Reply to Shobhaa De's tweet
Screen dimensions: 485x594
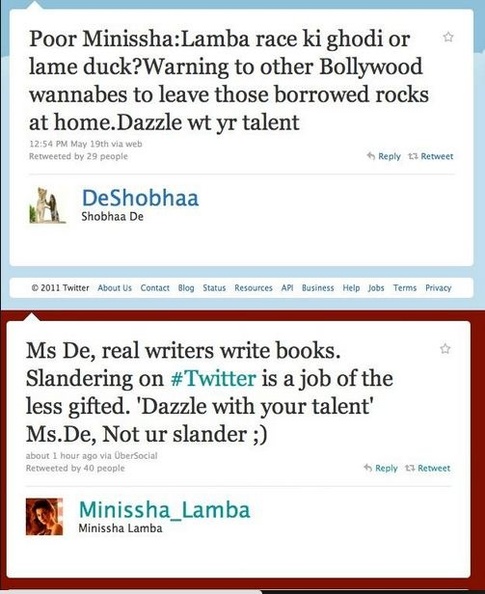point(384,156)
